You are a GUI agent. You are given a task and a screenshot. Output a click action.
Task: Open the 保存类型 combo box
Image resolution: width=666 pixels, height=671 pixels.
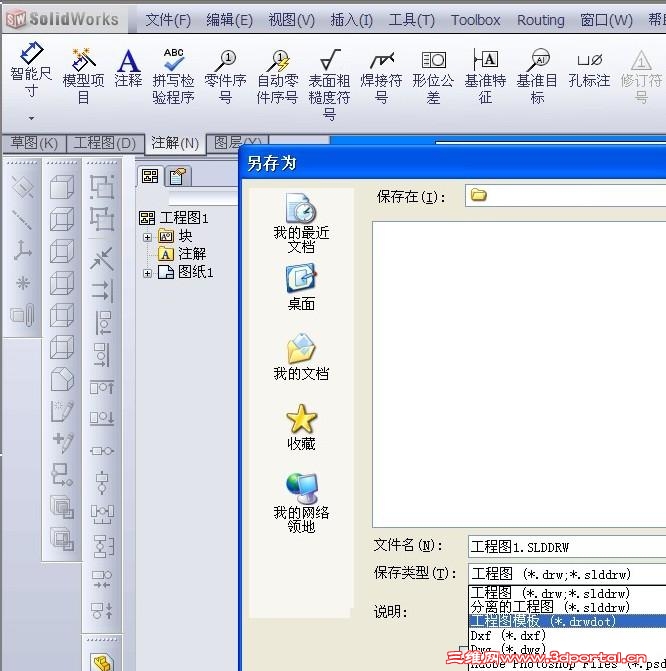click(x=567, y=574)
